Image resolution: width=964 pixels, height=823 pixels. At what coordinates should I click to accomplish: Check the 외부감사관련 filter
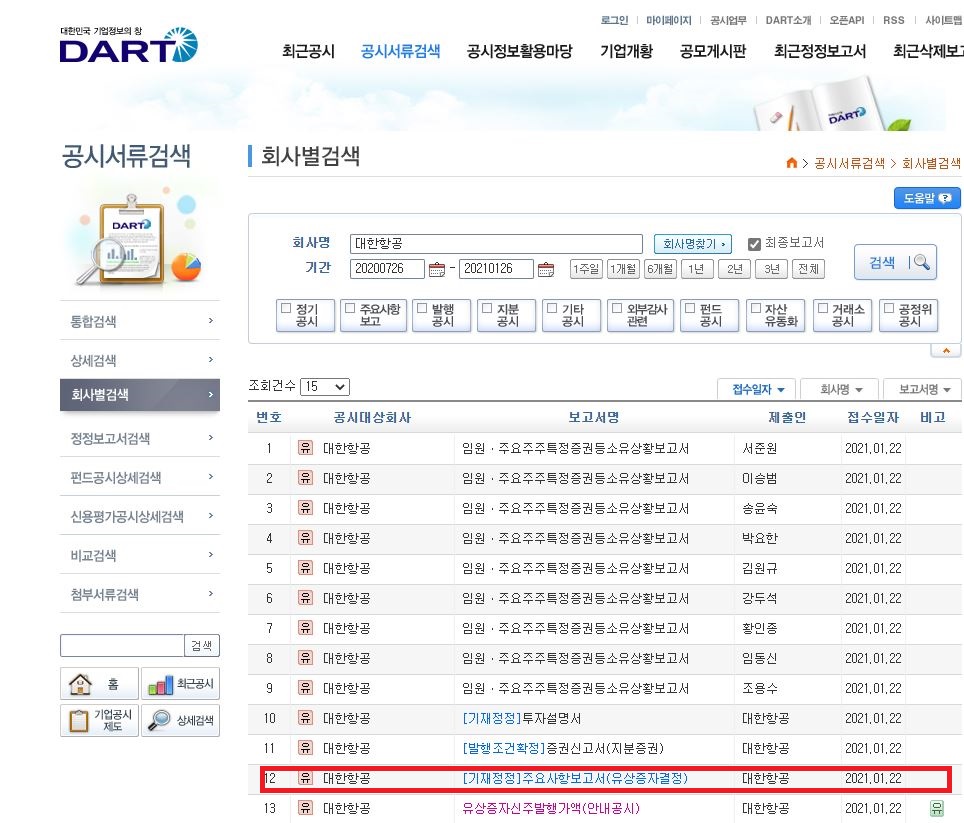(x=617, y=308)
